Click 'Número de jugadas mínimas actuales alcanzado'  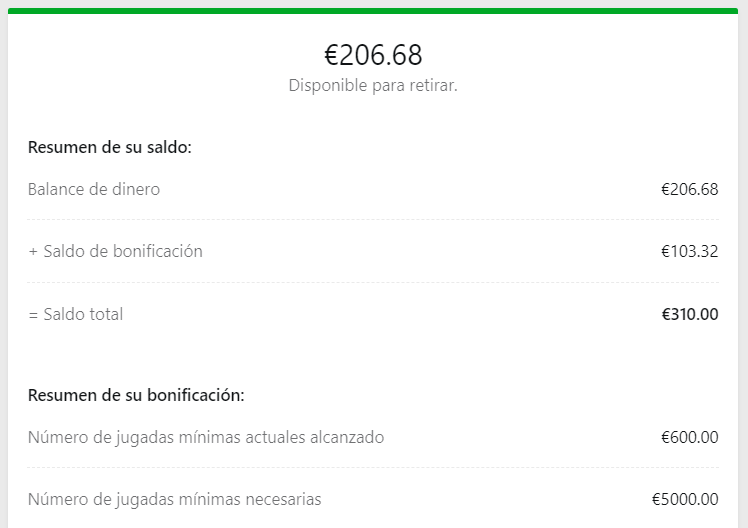point(206,437)
